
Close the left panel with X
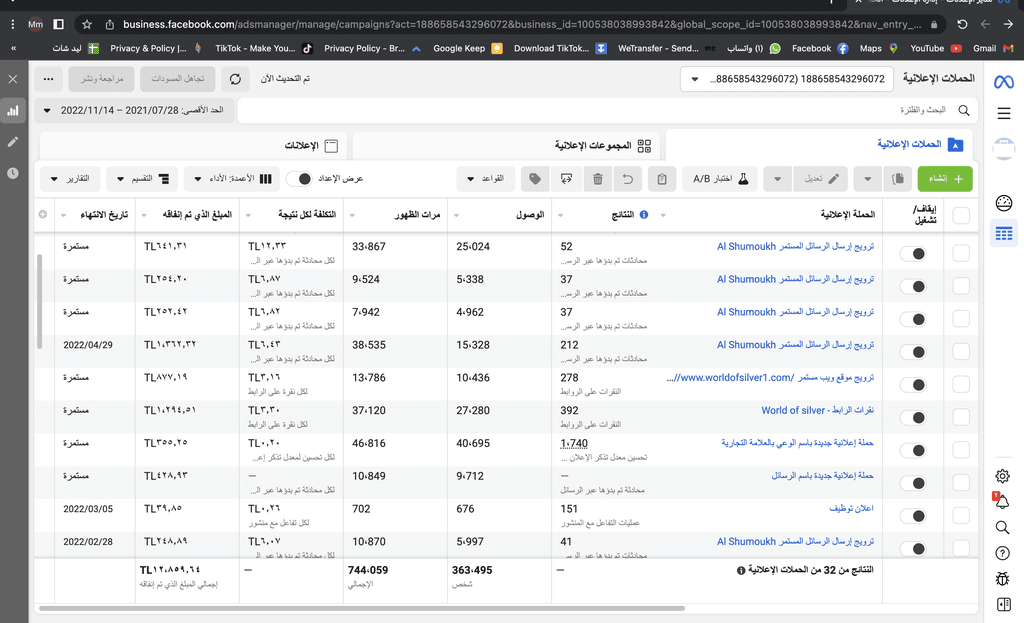click(x=12, y=79)
